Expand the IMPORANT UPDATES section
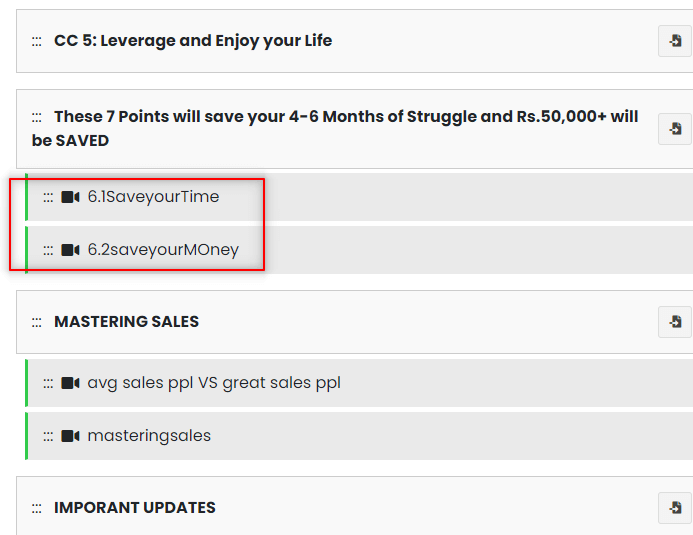 pos(134,508)
